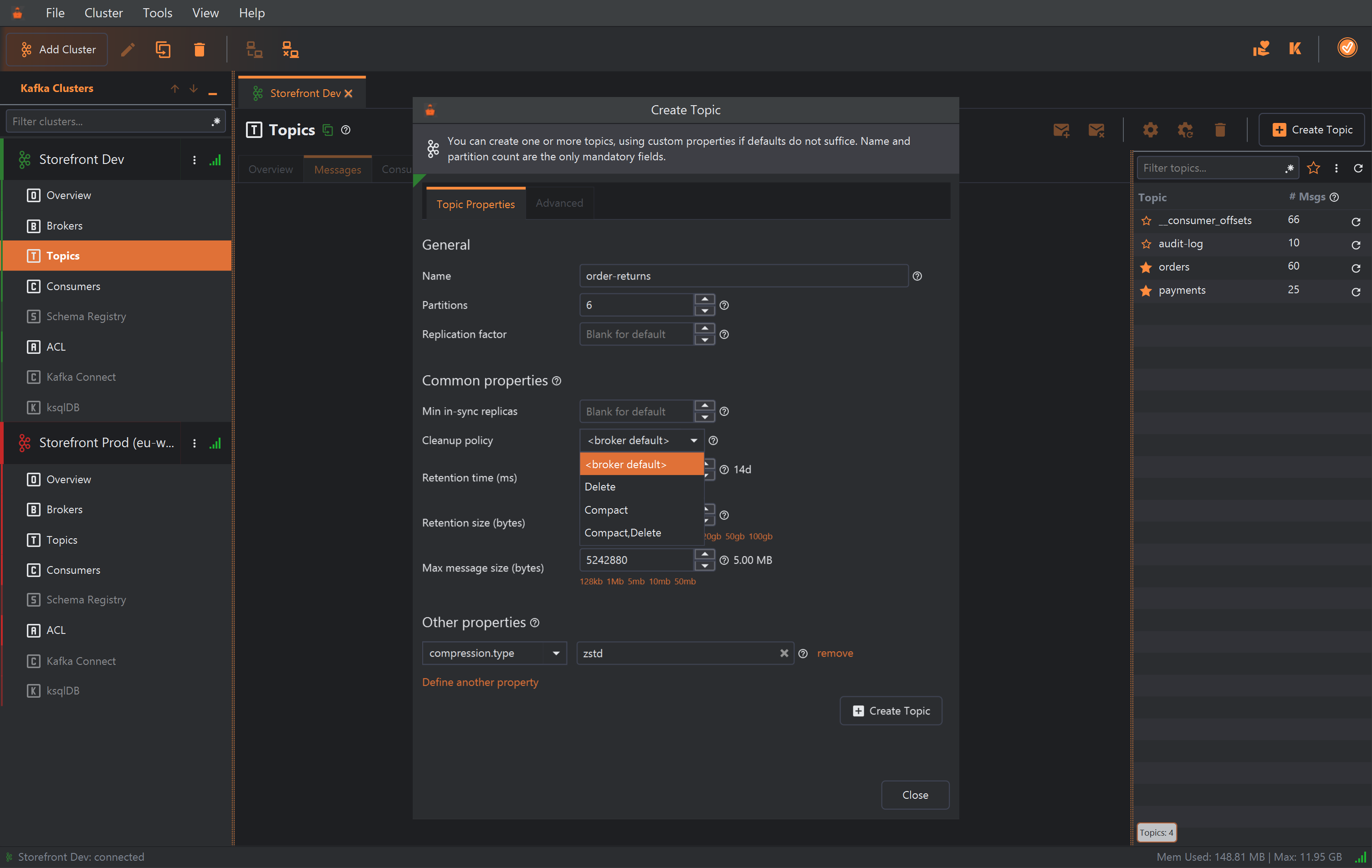Toggle favorite star for __consumer_offsets topic

(1146, 221)
